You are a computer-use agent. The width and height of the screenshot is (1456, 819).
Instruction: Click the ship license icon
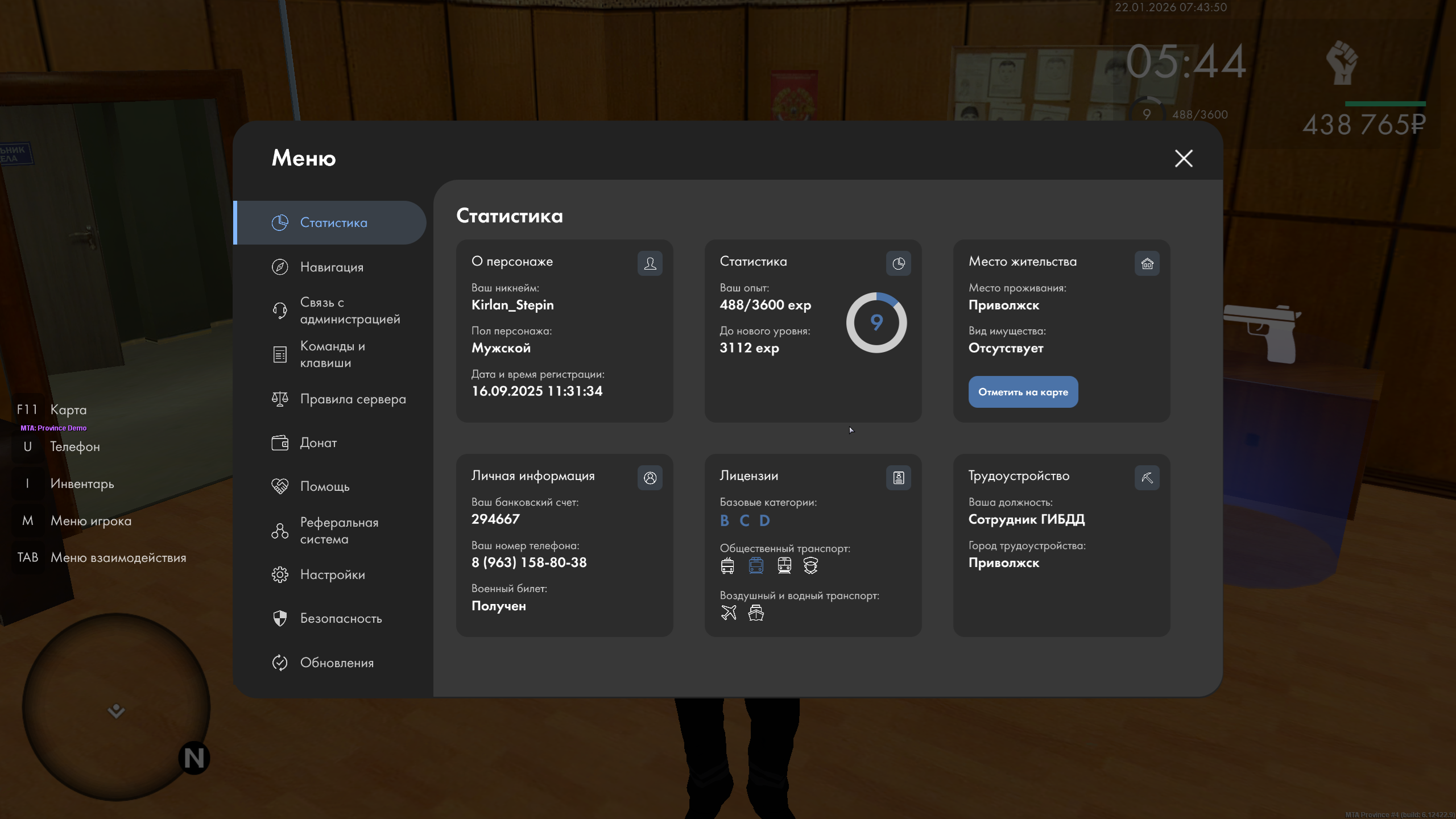(756, 613)
